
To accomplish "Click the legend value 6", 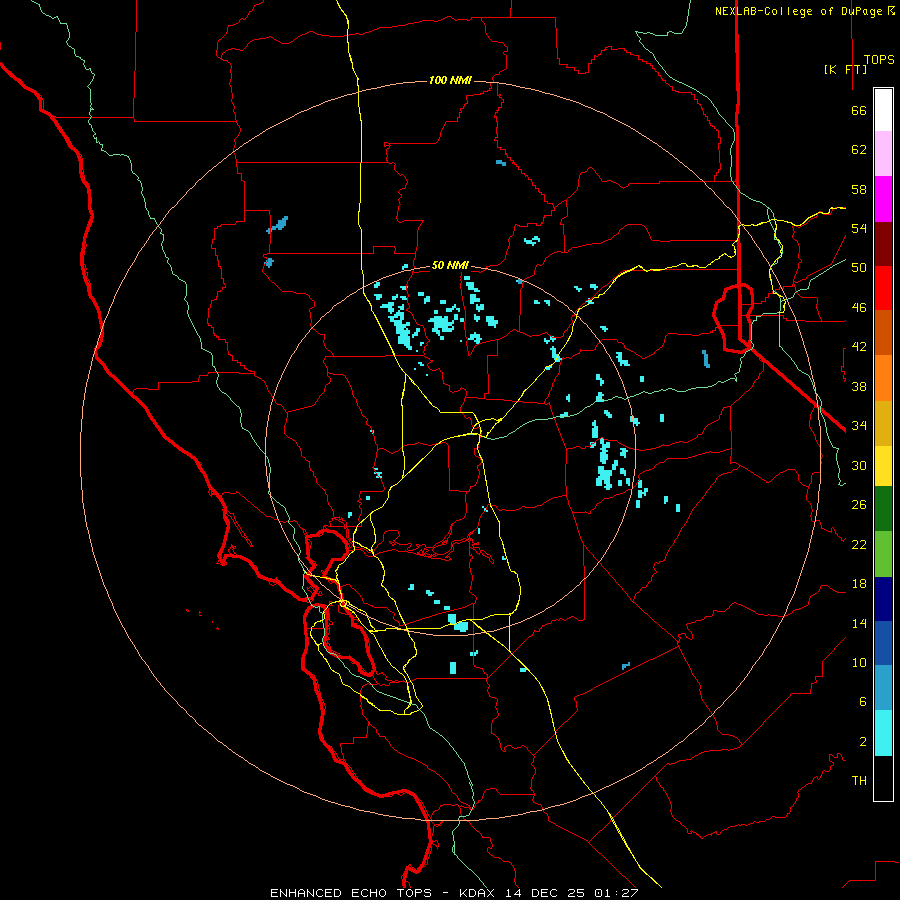I will click(863, 702).
